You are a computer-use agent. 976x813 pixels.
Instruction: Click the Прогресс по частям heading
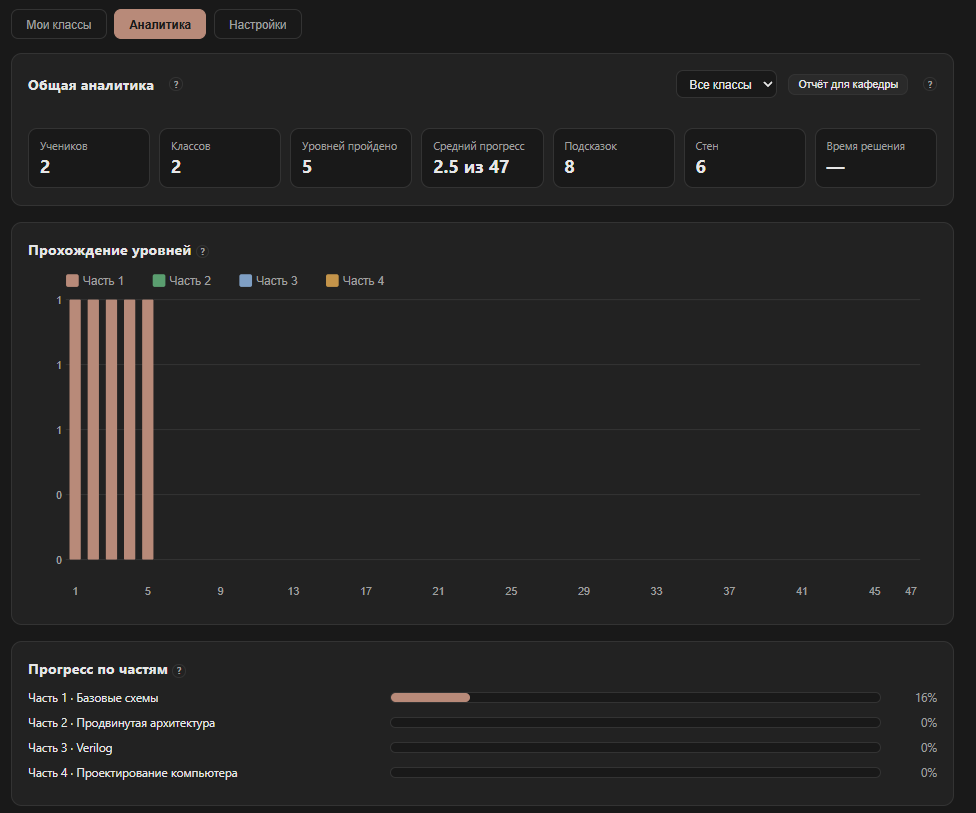pyautogui.click(x=98, y=669)
